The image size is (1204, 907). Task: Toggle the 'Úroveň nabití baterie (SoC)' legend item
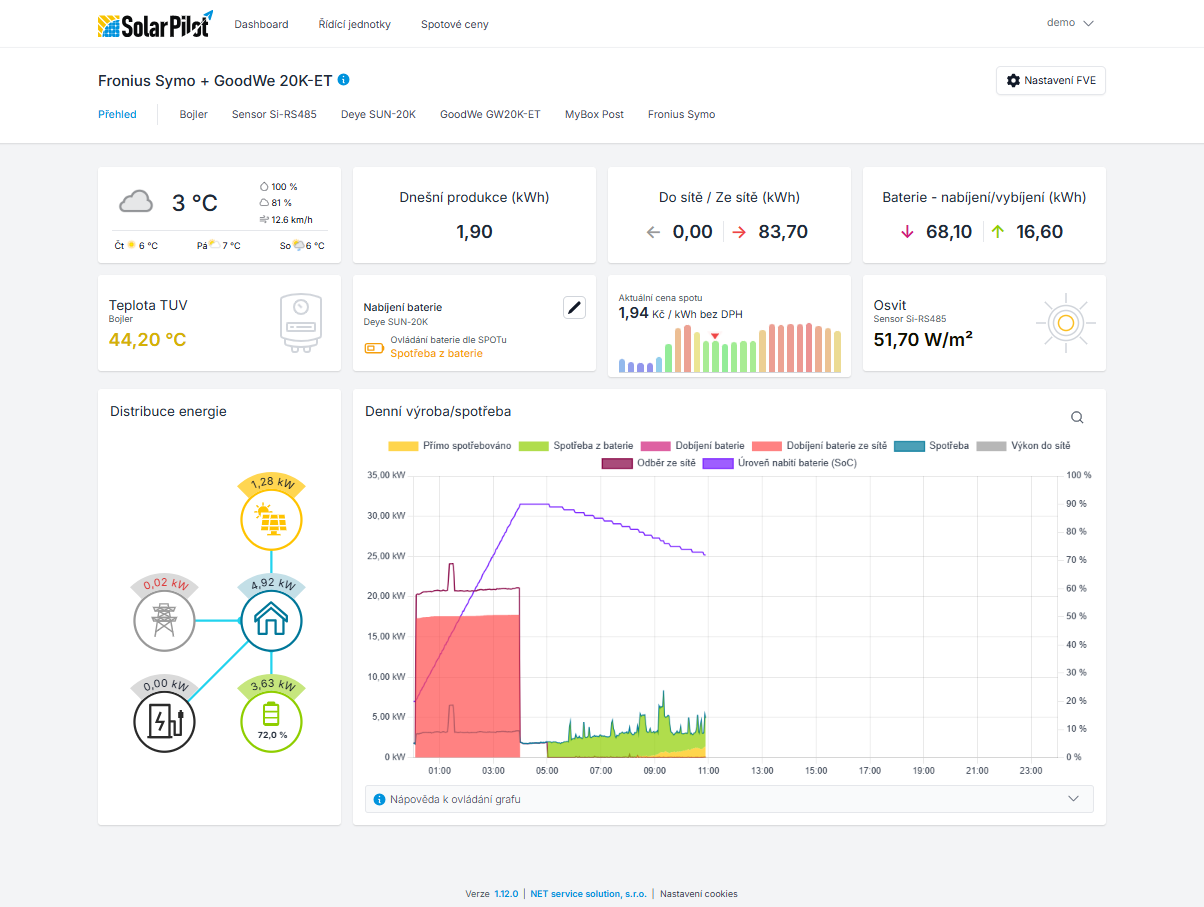point(780,463)
